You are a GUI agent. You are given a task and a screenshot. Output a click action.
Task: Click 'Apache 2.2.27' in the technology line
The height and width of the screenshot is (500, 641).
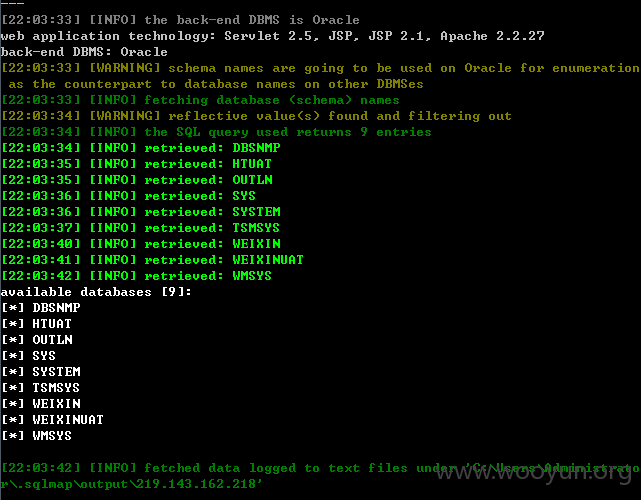(x=492, y=36)
